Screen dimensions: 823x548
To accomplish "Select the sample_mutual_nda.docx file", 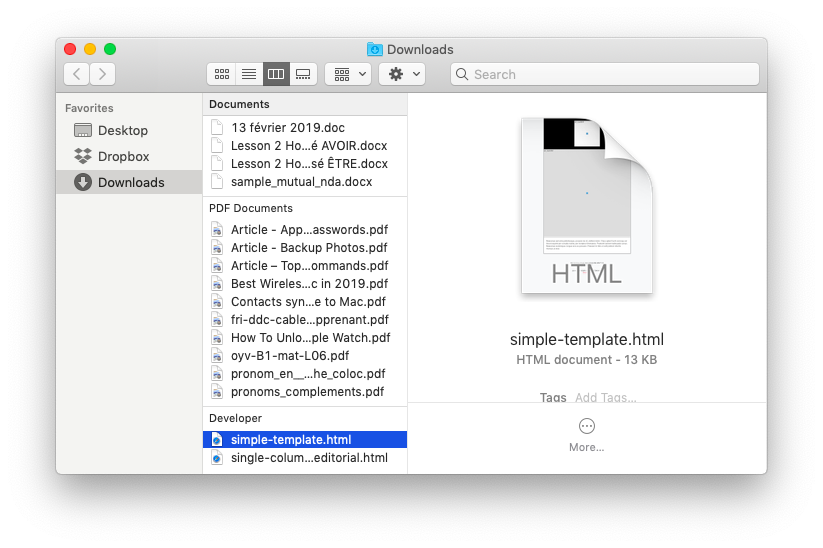I will tap(301, 182).
